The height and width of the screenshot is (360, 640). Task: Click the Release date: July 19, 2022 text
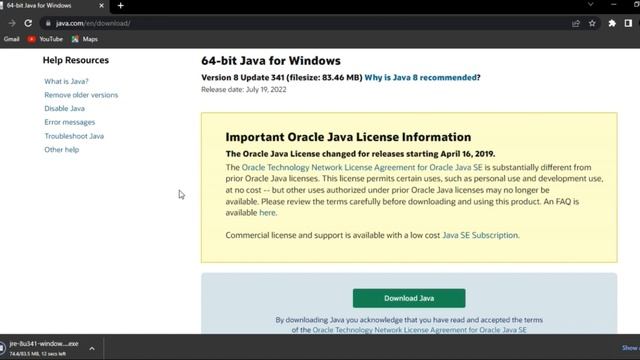(244, 89)
